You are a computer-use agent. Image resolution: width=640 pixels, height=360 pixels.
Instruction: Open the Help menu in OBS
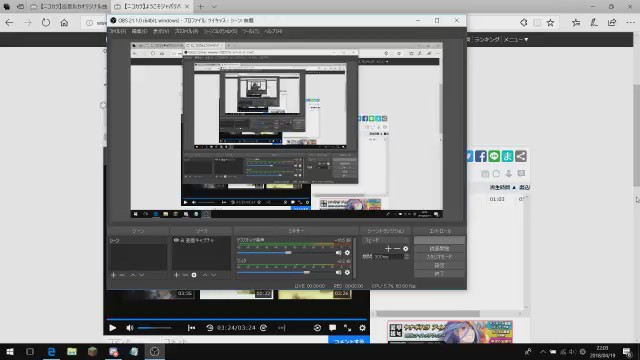pos(273,31)
